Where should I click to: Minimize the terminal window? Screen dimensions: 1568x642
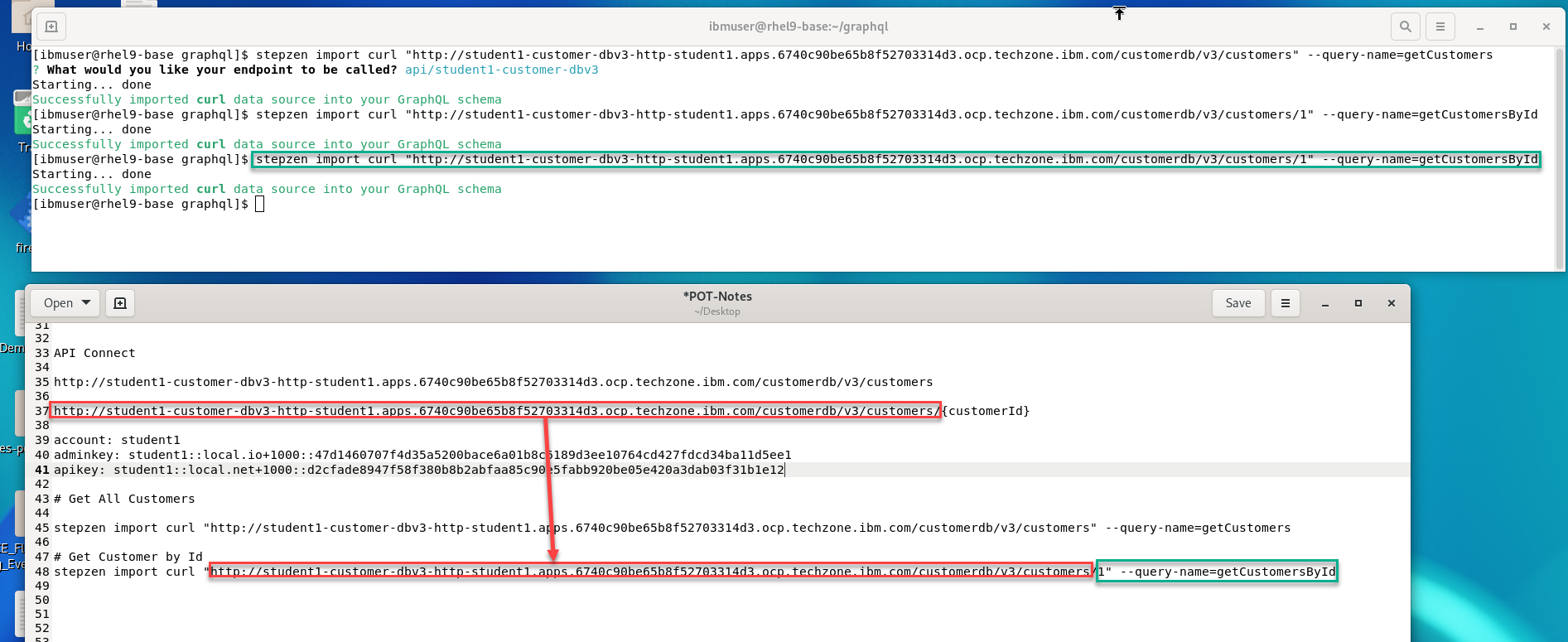1479,27
